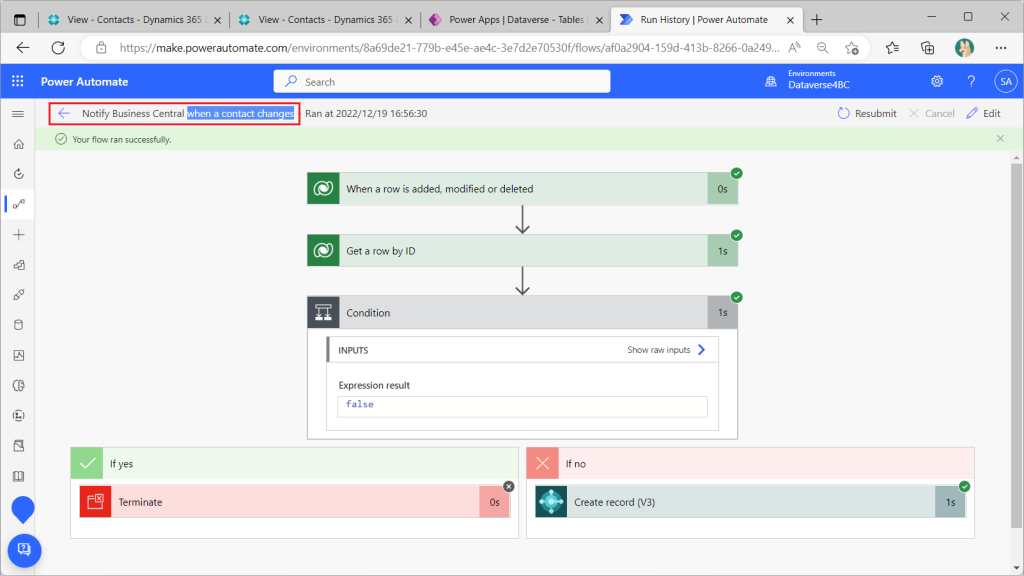Click the browser address bar URL

pos(449,48)
